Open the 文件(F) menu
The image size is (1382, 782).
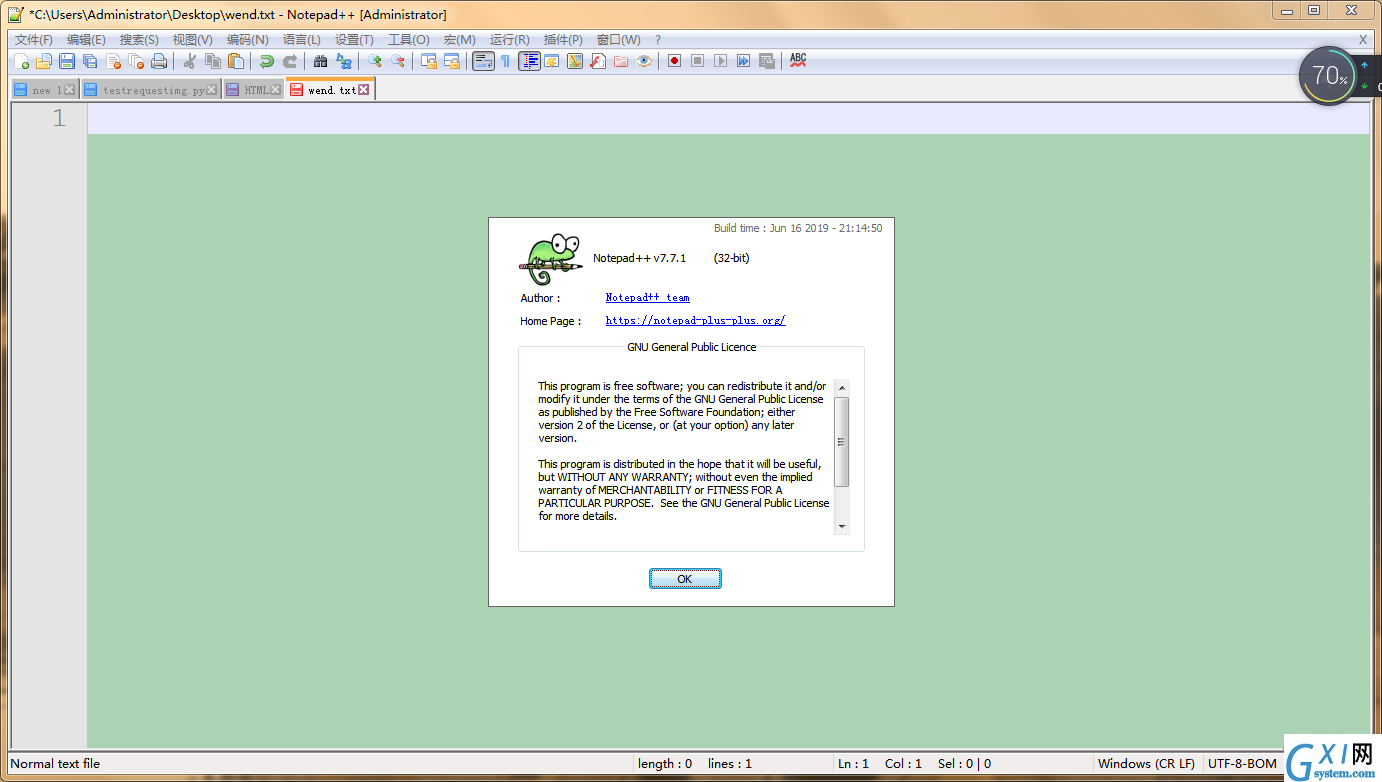coord(34,40)
